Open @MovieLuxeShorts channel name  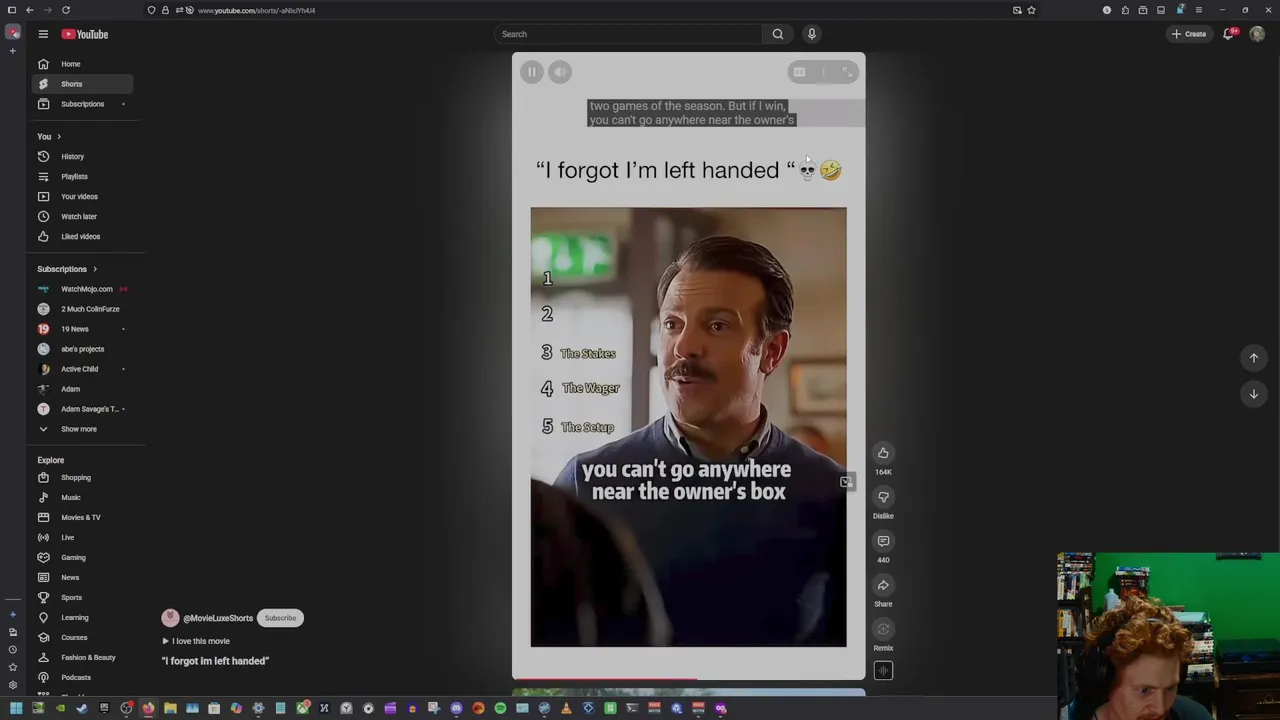coord(218,618)
